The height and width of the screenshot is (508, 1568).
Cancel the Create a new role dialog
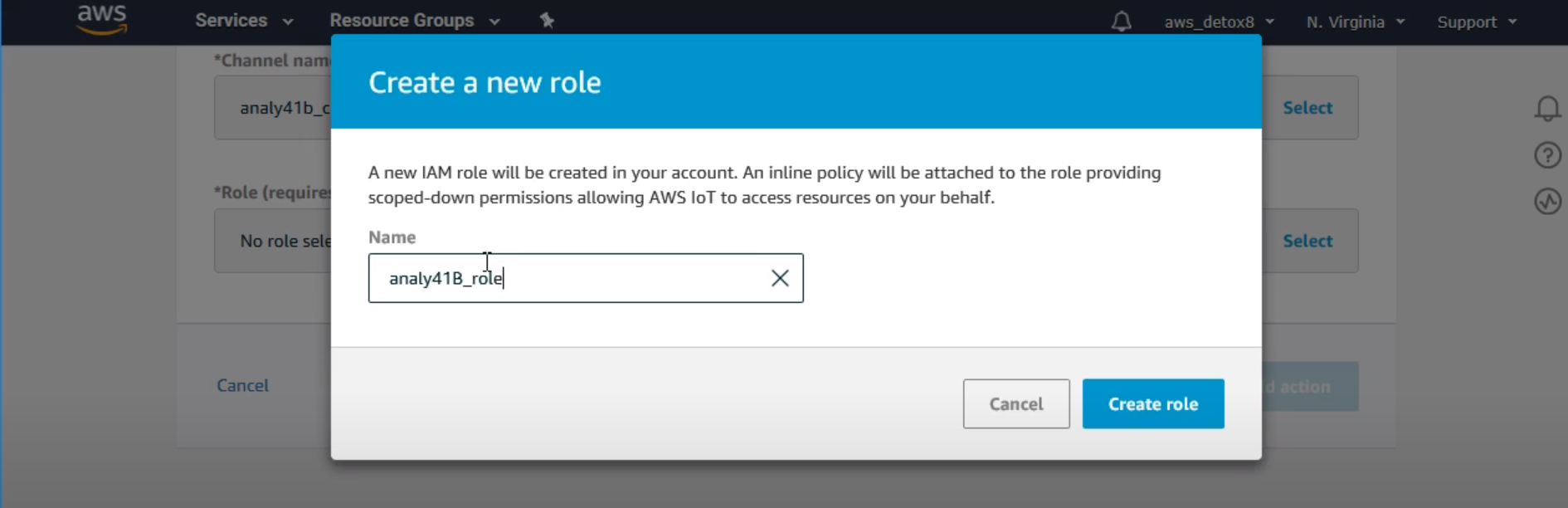(x=1015, y=404)
